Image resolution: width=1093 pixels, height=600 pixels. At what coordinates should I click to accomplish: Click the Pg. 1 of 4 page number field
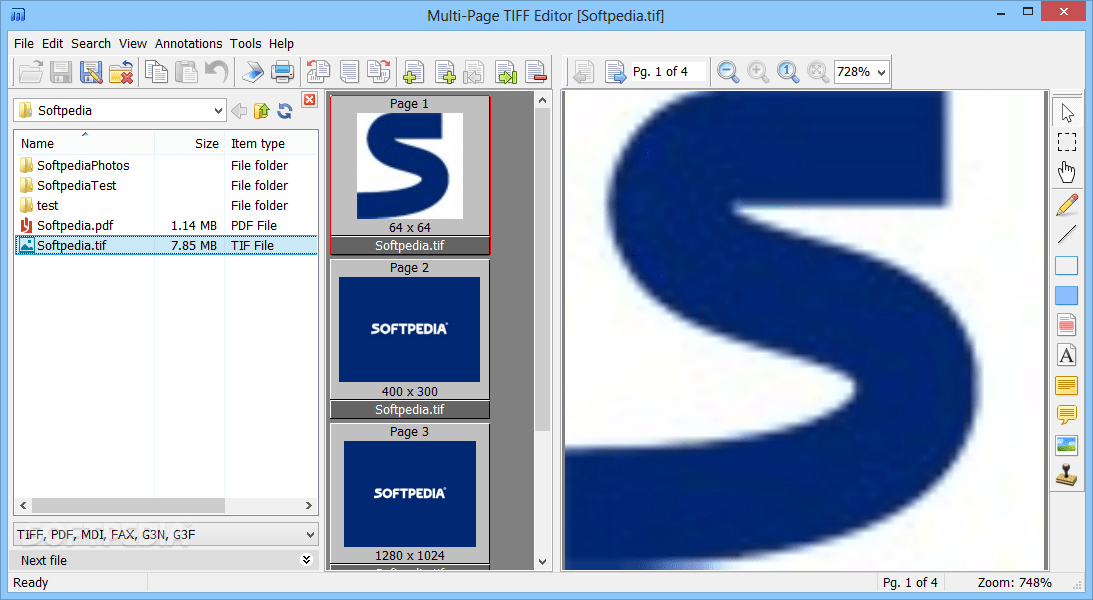pyautogui.click(x=668, y=72)
